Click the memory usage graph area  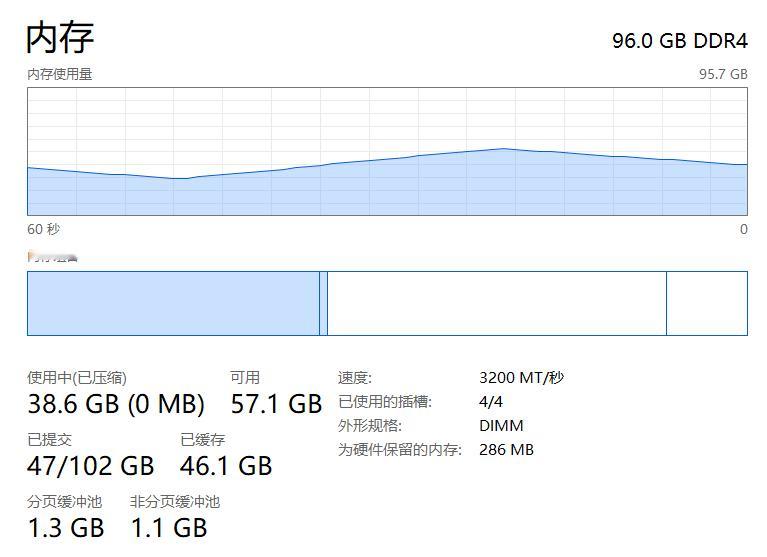[387, 152]
